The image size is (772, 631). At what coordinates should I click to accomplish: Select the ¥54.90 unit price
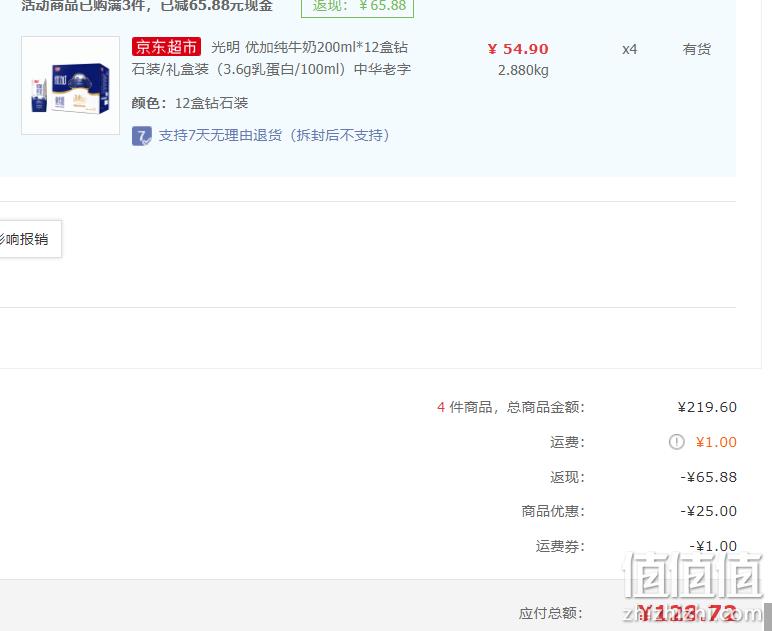[518, 49]
